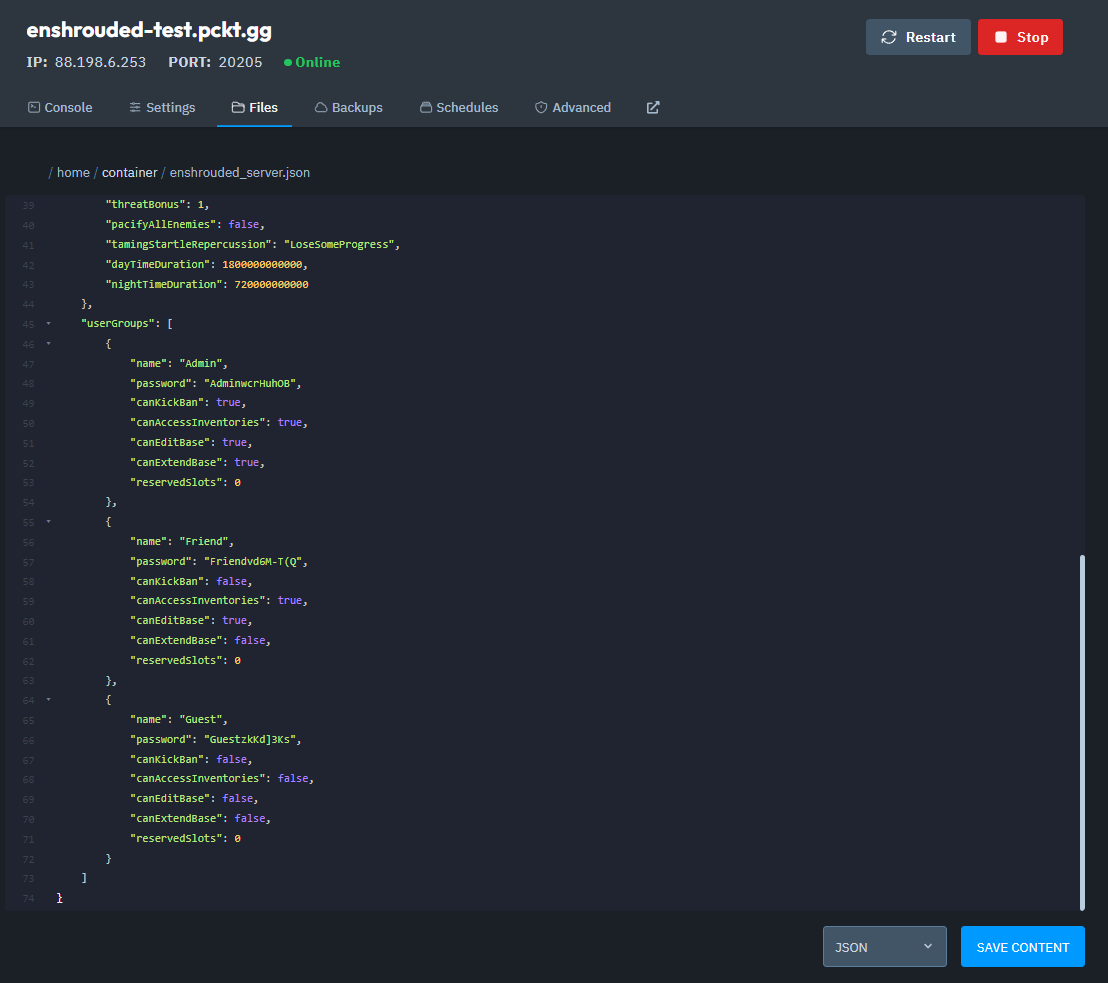Click the Admin canKickBan true value
This screenshot has height=983, width=1108.
(228, 402)
